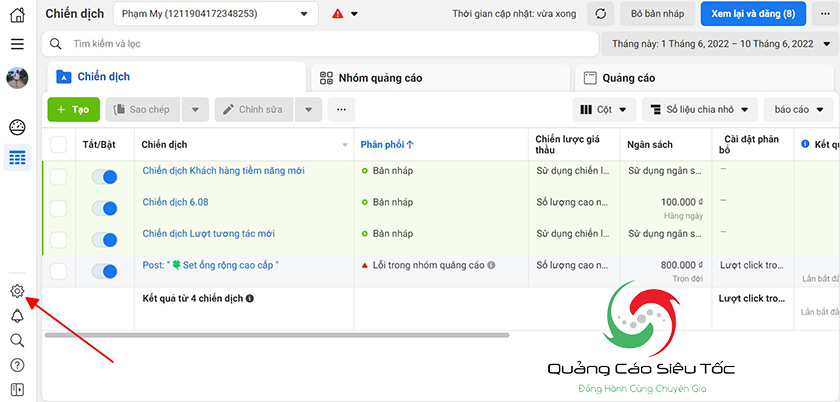
Task: Expand the arrow beside the warning triangle
Action: 354,14
